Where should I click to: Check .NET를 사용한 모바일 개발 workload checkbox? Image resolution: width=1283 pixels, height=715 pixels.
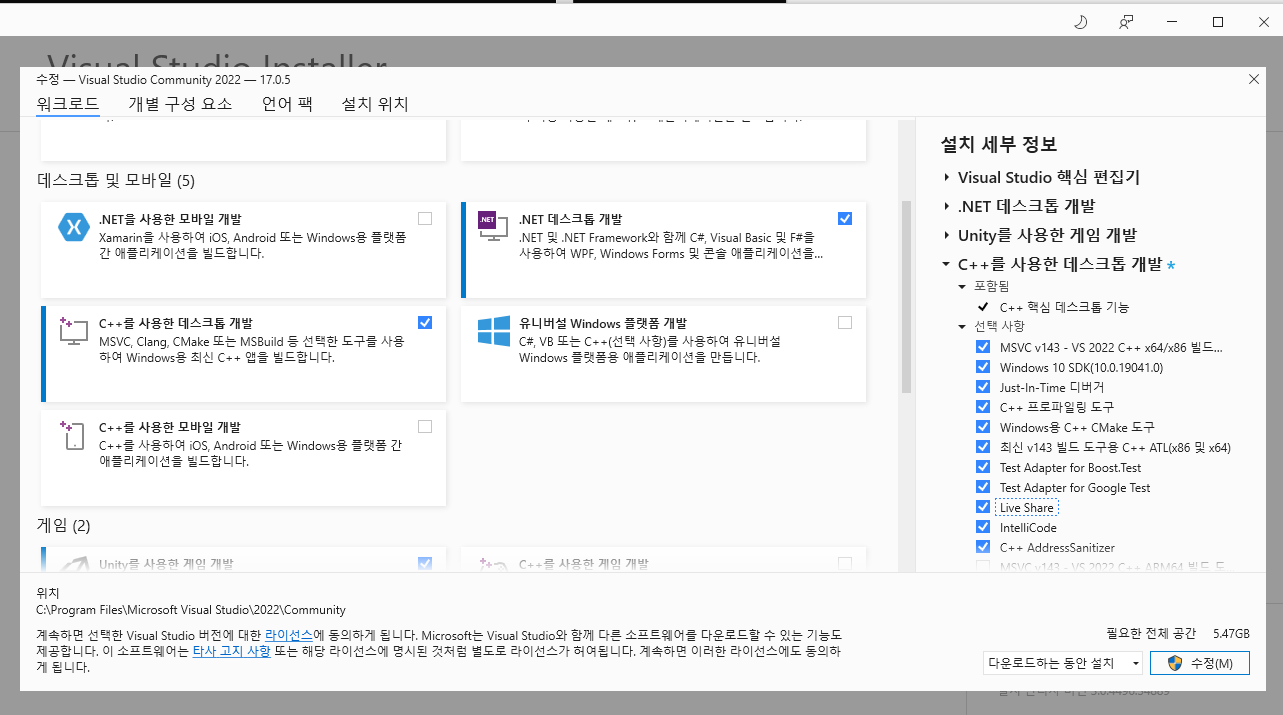pos(425,218)
